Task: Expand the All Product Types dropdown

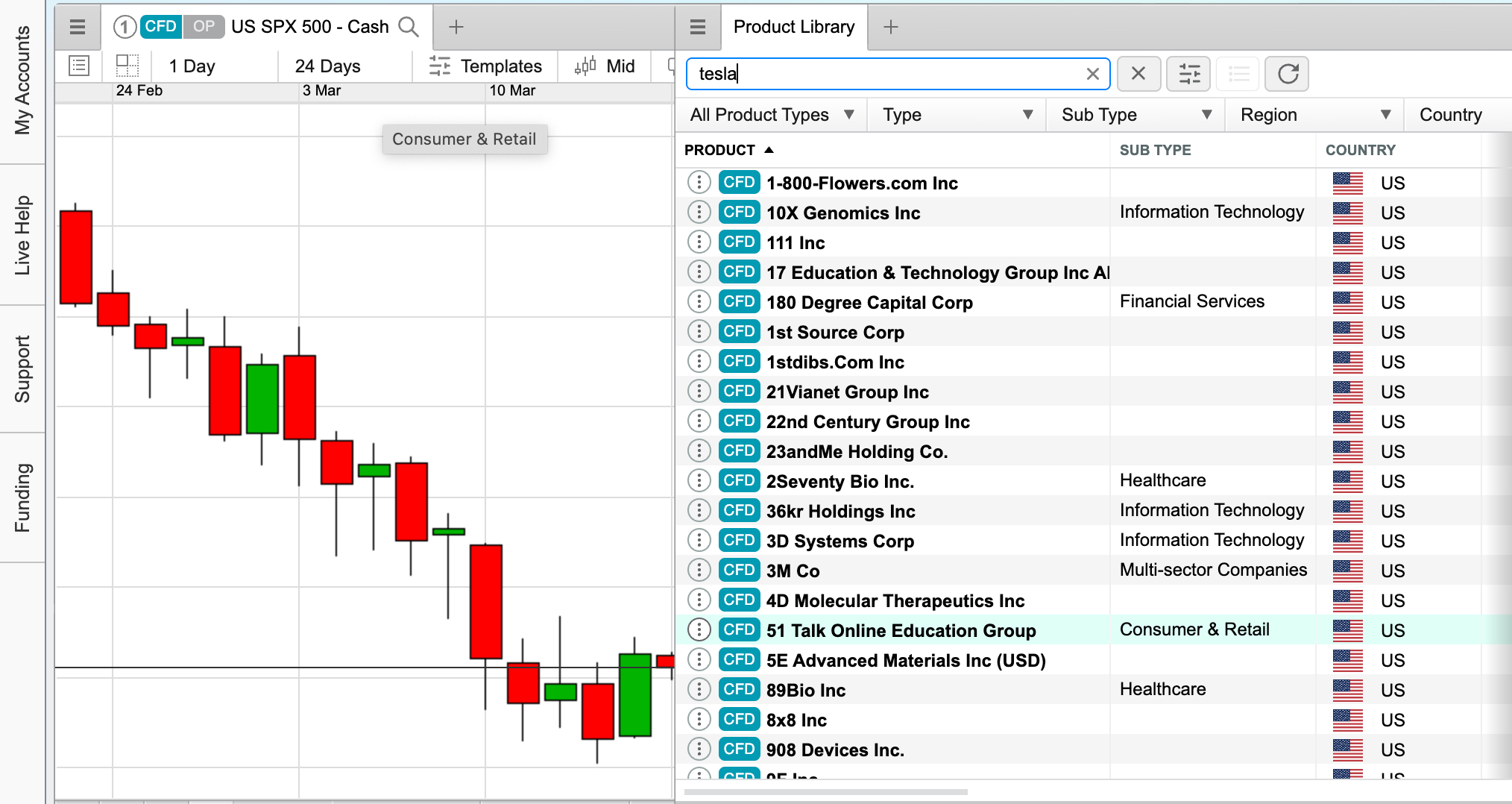Action: (772, 115)
